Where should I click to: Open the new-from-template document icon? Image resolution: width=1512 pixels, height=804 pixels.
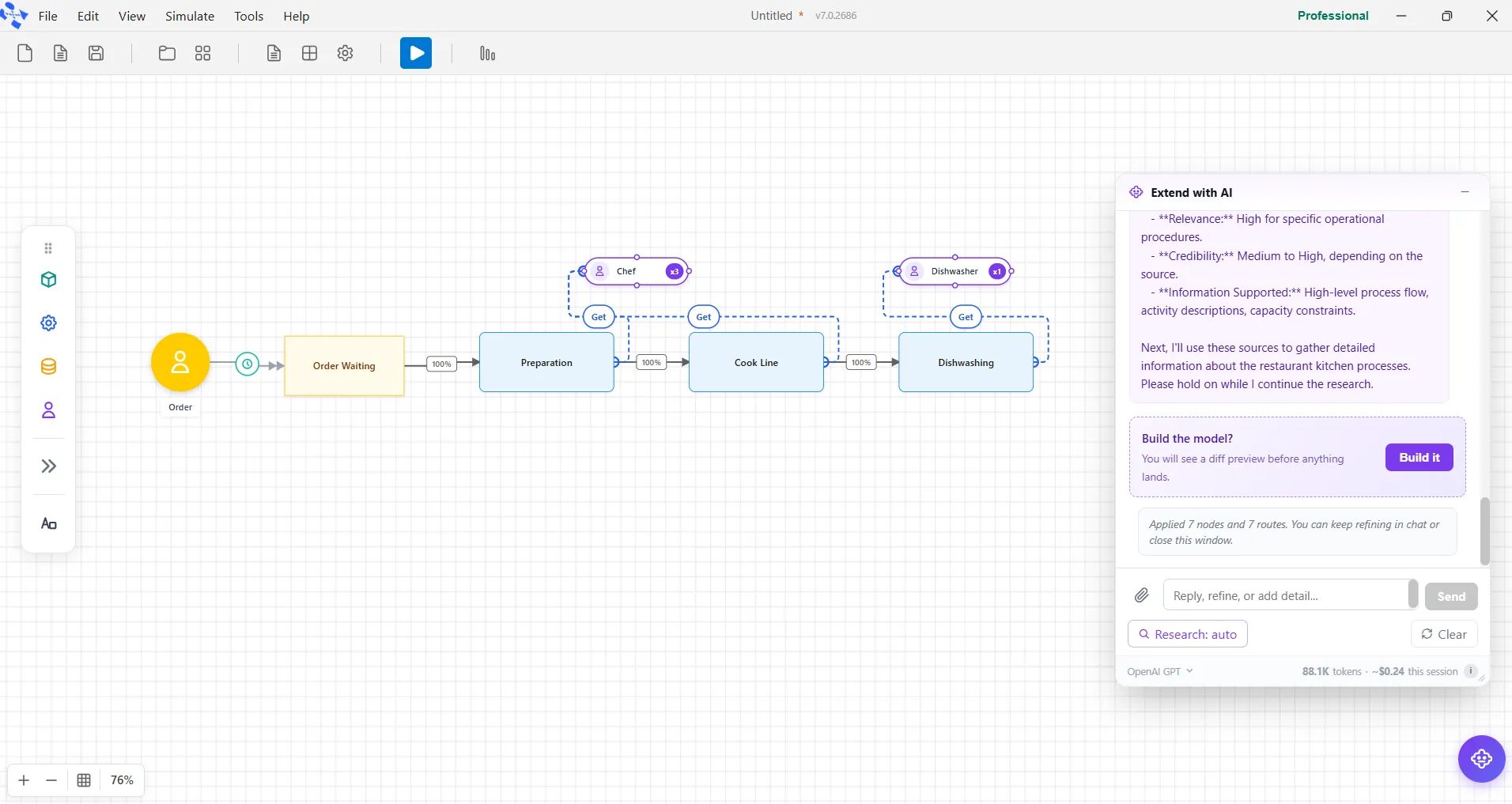pos(60,54)
